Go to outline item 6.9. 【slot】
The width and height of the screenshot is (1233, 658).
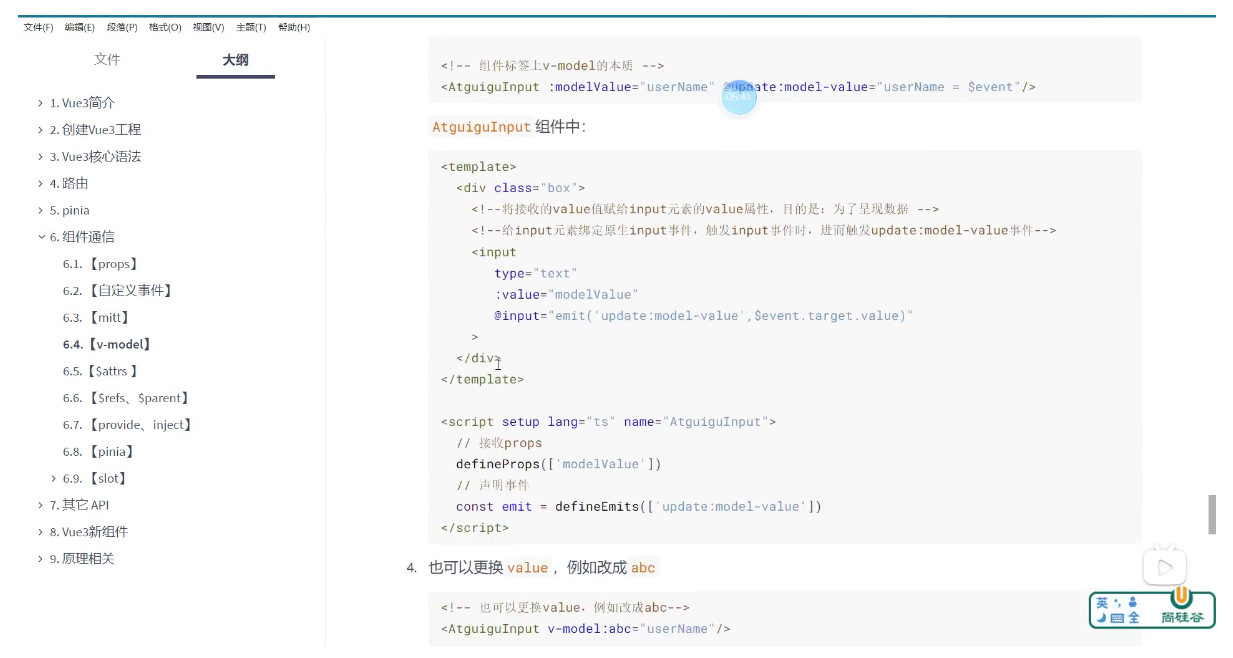pos(95,478)
